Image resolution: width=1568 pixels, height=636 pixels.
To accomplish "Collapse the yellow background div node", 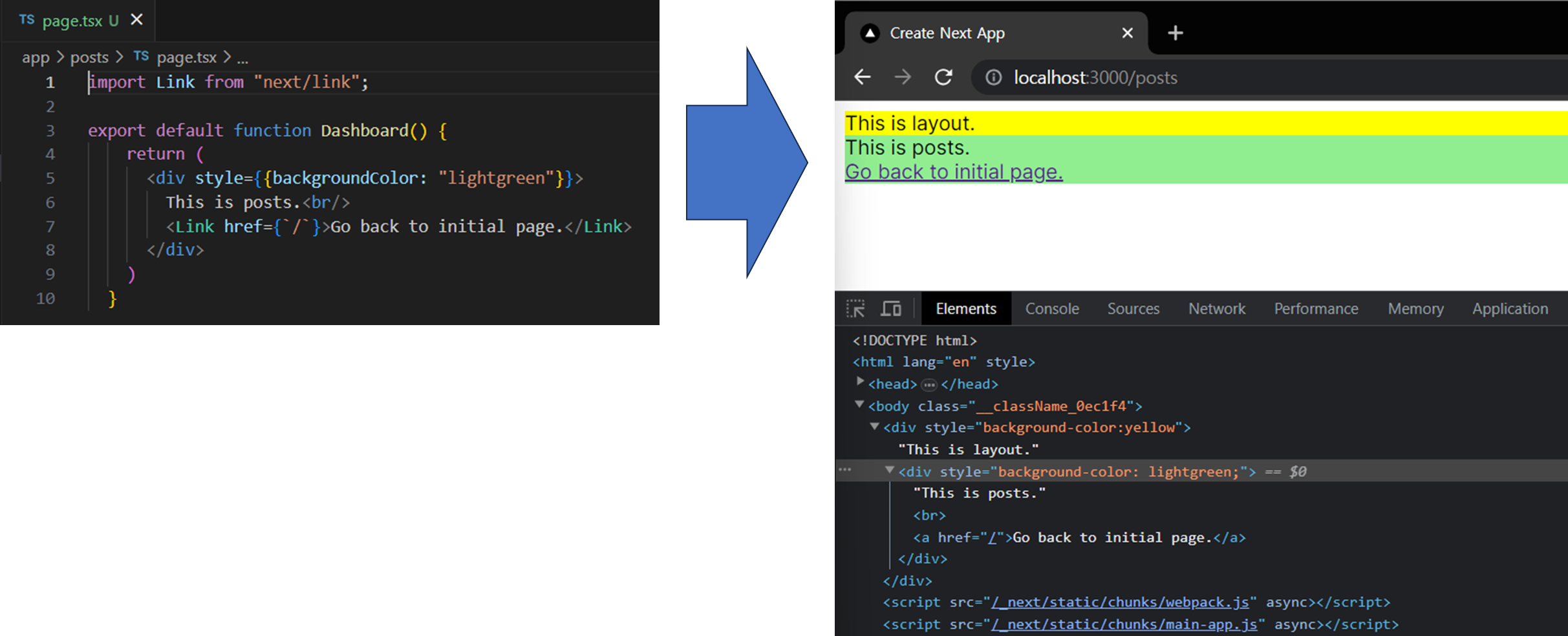I will click(x=875, y=427).
